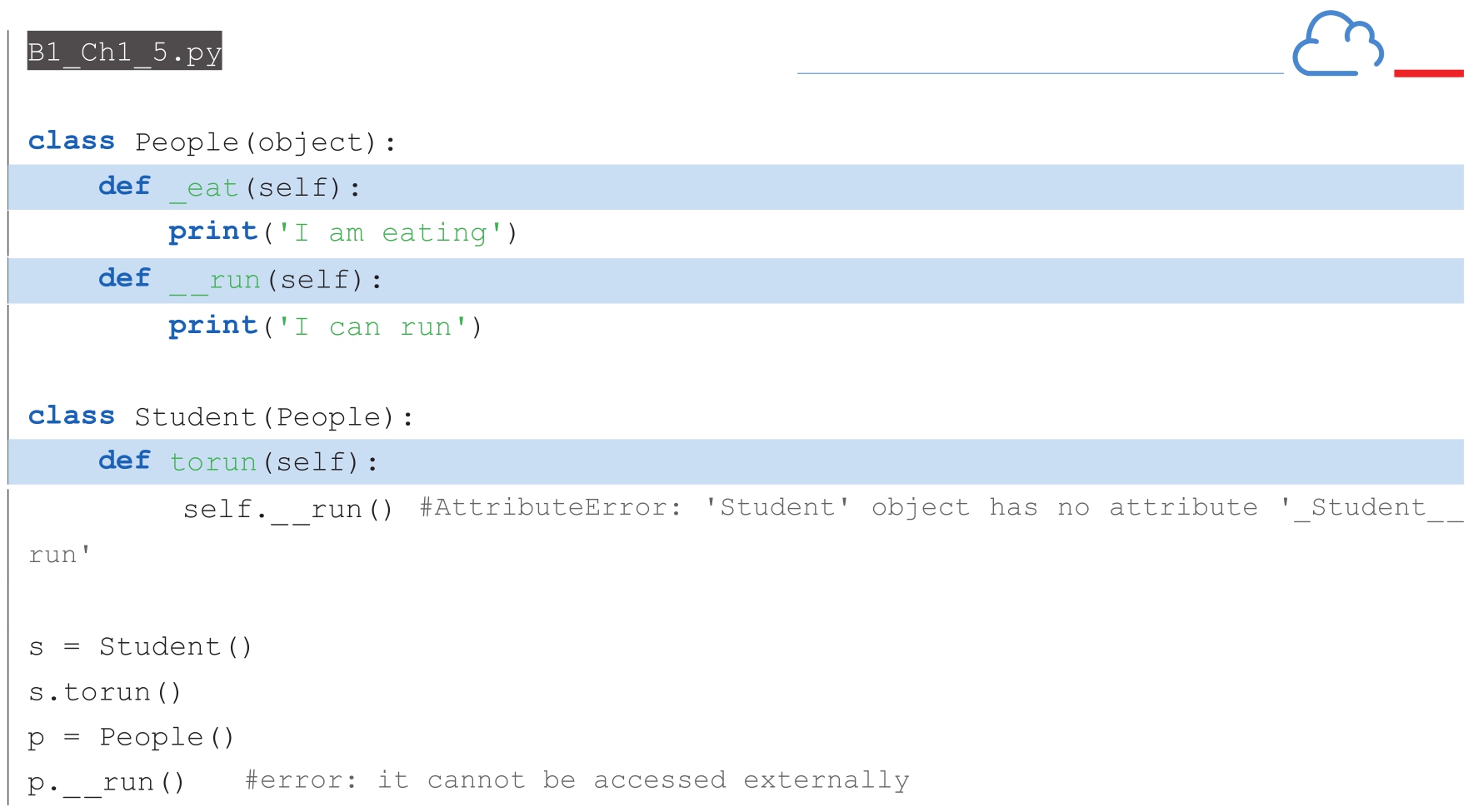Click the red bar beside the cloud

pos(1428,73)
